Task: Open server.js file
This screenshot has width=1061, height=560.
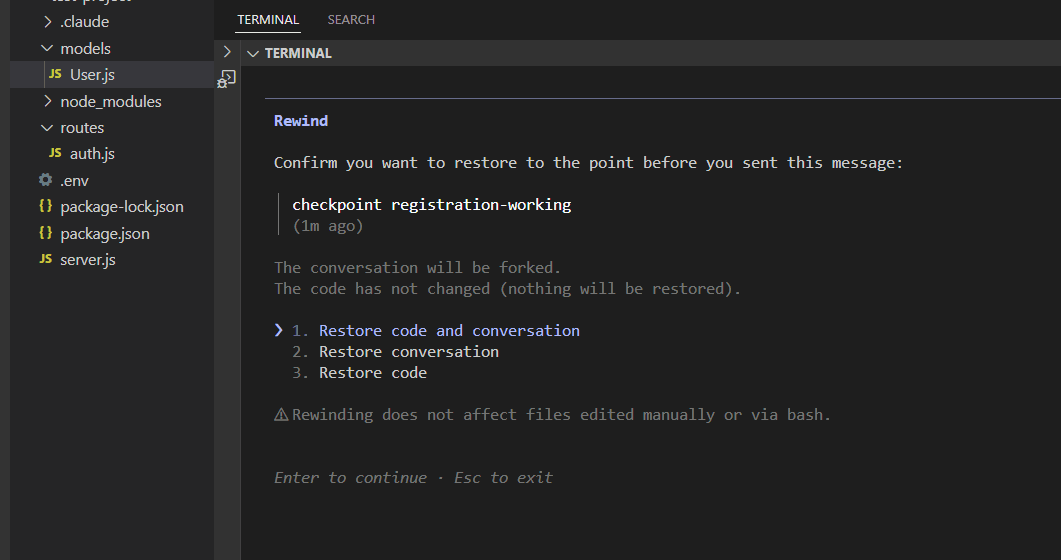Action: (88, 259)
